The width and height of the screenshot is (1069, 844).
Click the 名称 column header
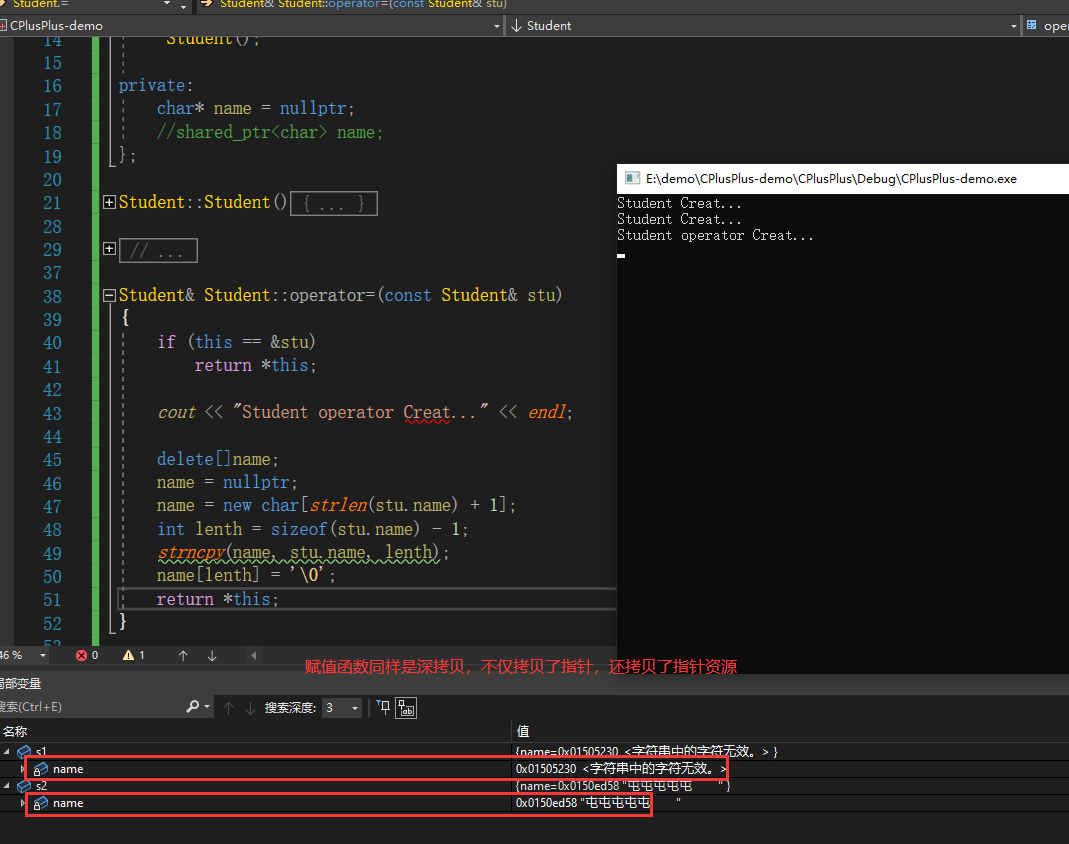15,732
